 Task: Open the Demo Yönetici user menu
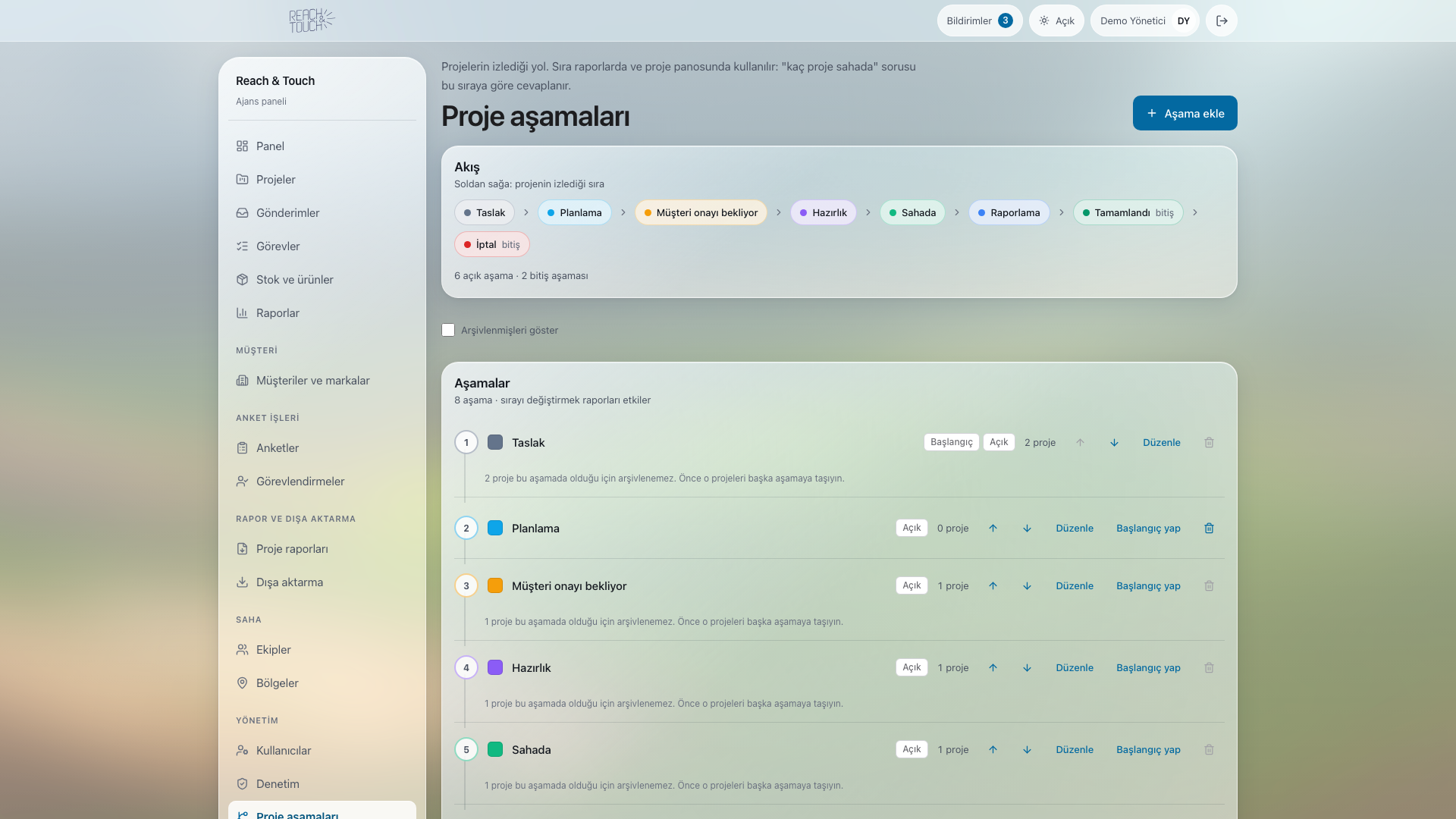point(1145,20)
